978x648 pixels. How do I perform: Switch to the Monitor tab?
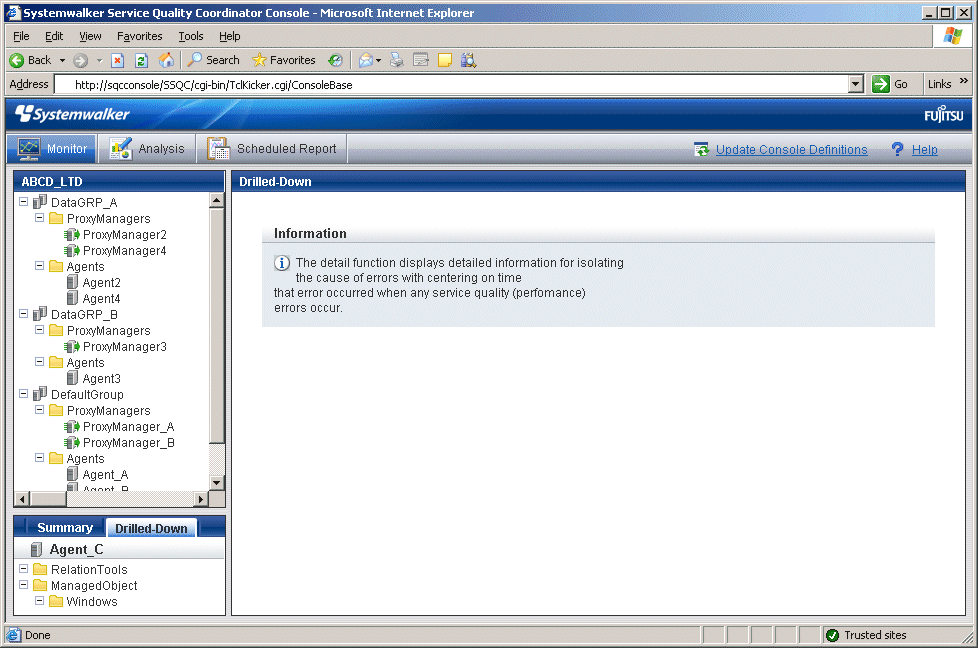(x=51, y=148)
